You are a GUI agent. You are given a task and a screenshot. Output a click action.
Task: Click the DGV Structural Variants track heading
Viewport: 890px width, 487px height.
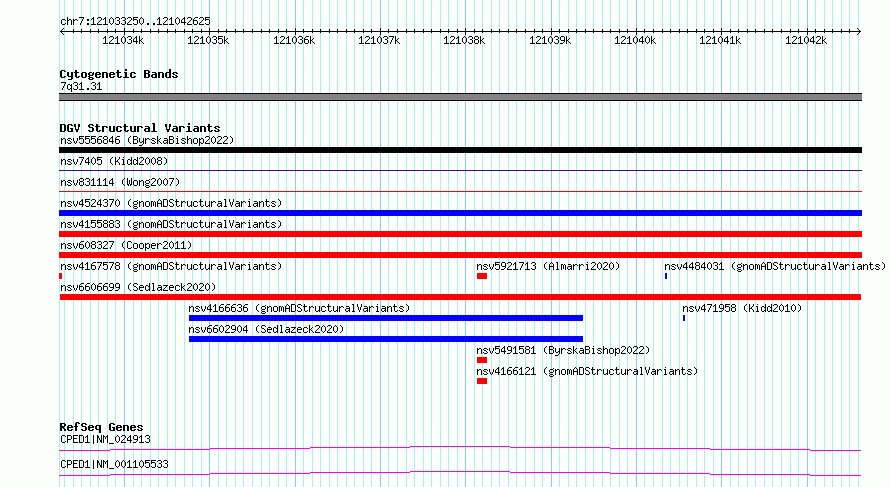tap(140, 128)
